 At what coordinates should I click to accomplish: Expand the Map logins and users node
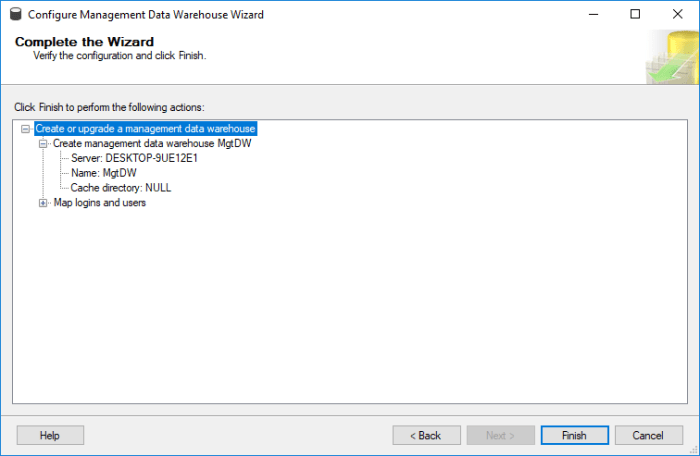[x=44, y=203]
